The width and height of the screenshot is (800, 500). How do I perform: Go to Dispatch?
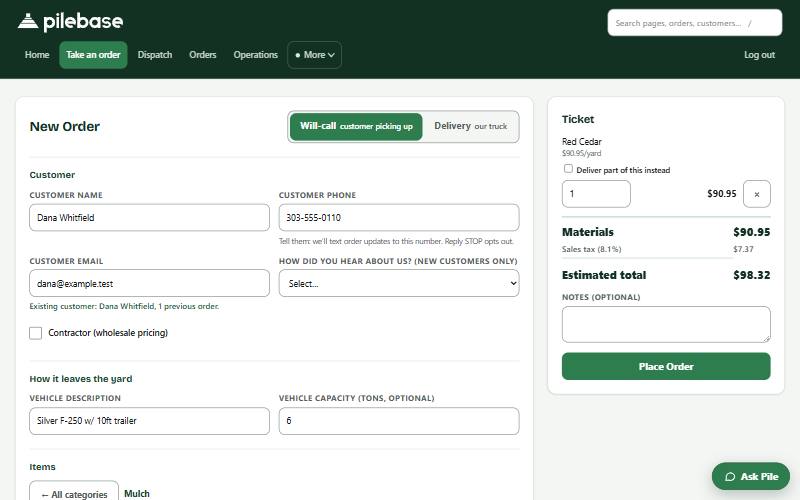click(x=155, y=55)
